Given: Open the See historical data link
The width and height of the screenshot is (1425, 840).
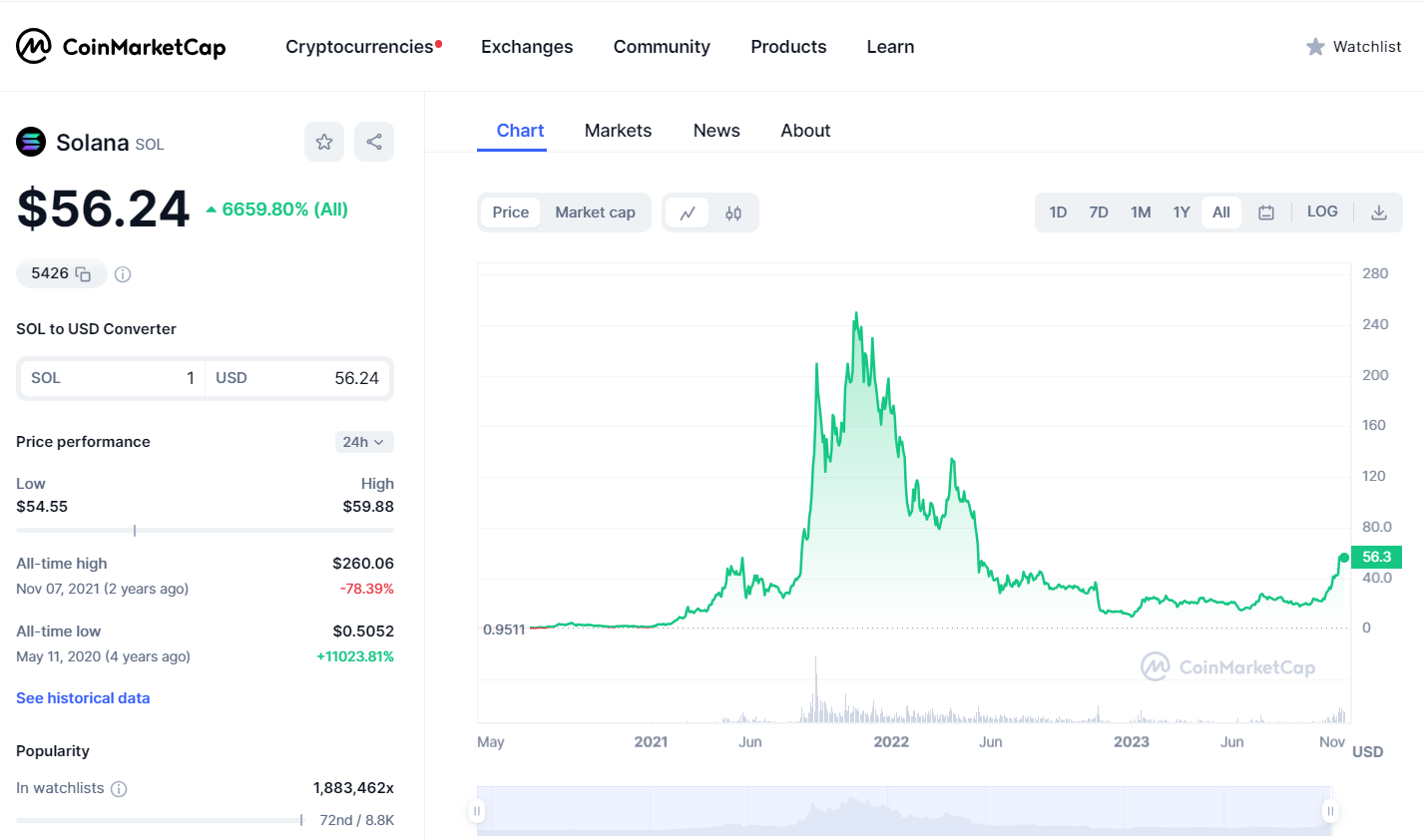Looking at the screenshot, I should (83, 698).
